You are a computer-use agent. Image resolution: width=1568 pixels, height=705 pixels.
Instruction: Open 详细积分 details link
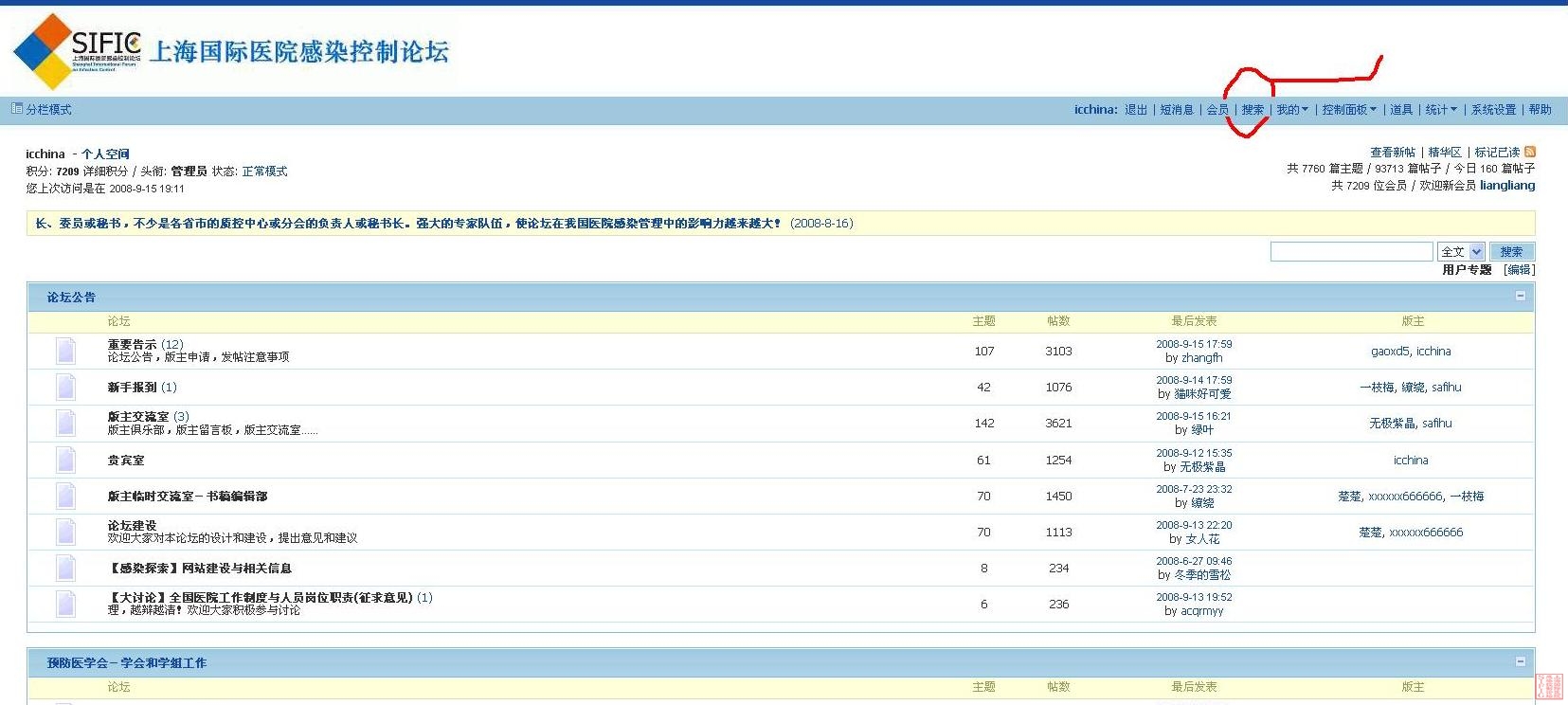click(105, 172)
